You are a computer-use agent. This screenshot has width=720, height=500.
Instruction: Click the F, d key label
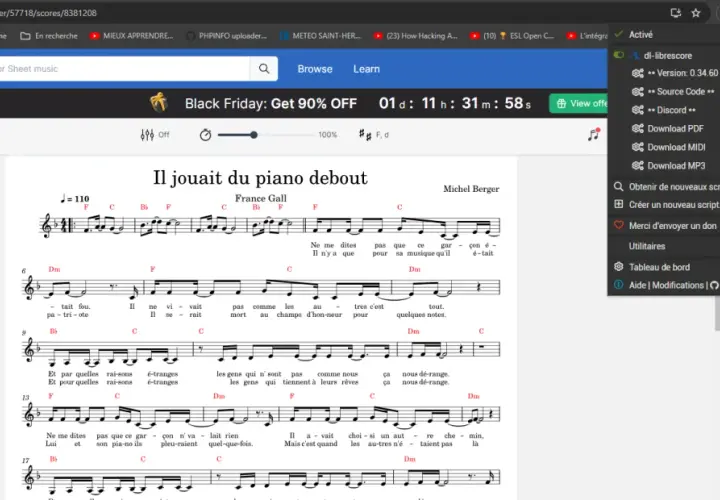pyautogui.click(x=382, y=135)
